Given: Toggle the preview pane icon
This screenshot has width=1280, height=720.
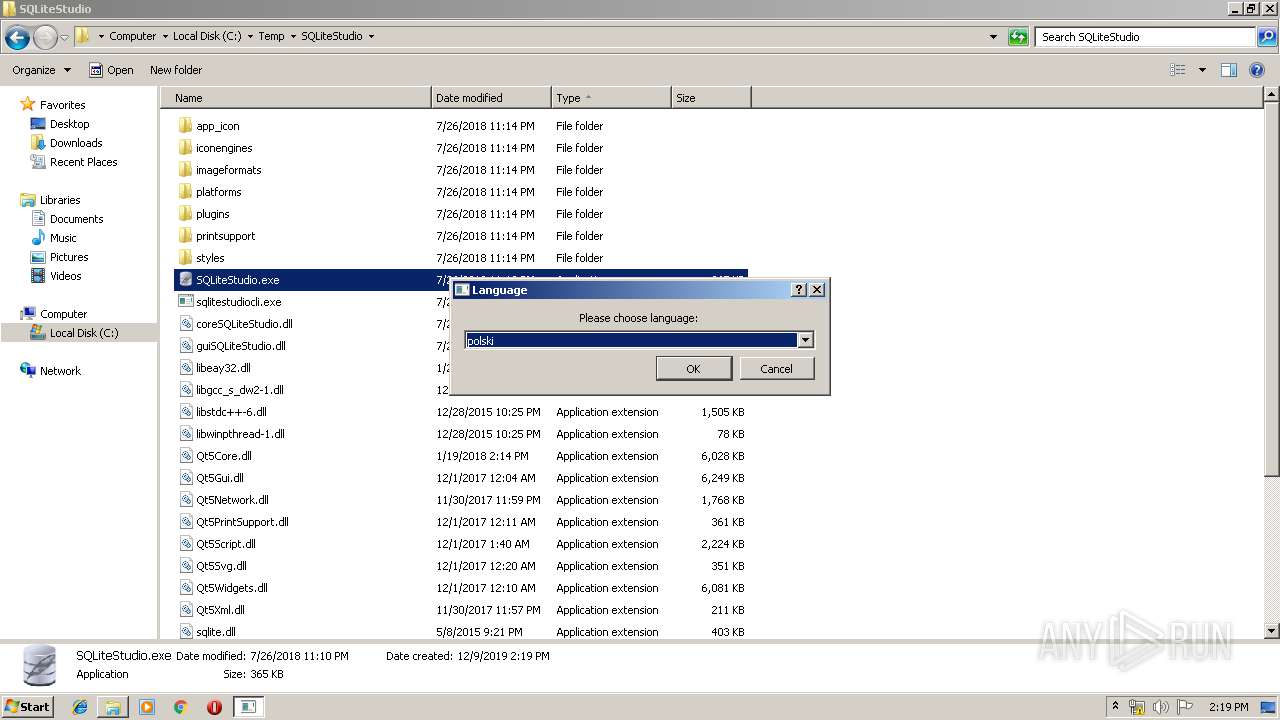Looking at the screenshot, I should click(1229, 70).
